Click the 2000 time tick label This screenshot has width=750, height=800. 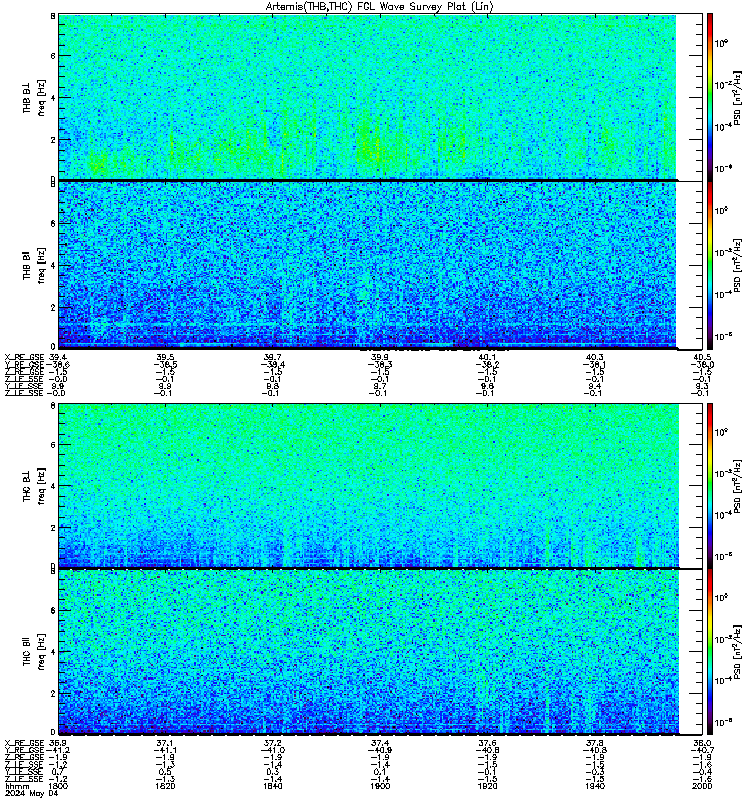pos(702,786)
